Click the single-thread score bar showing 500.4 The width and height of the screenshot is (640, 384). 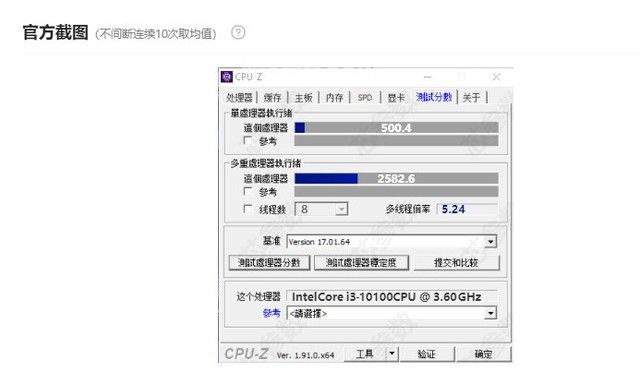(x=396, y=128)
